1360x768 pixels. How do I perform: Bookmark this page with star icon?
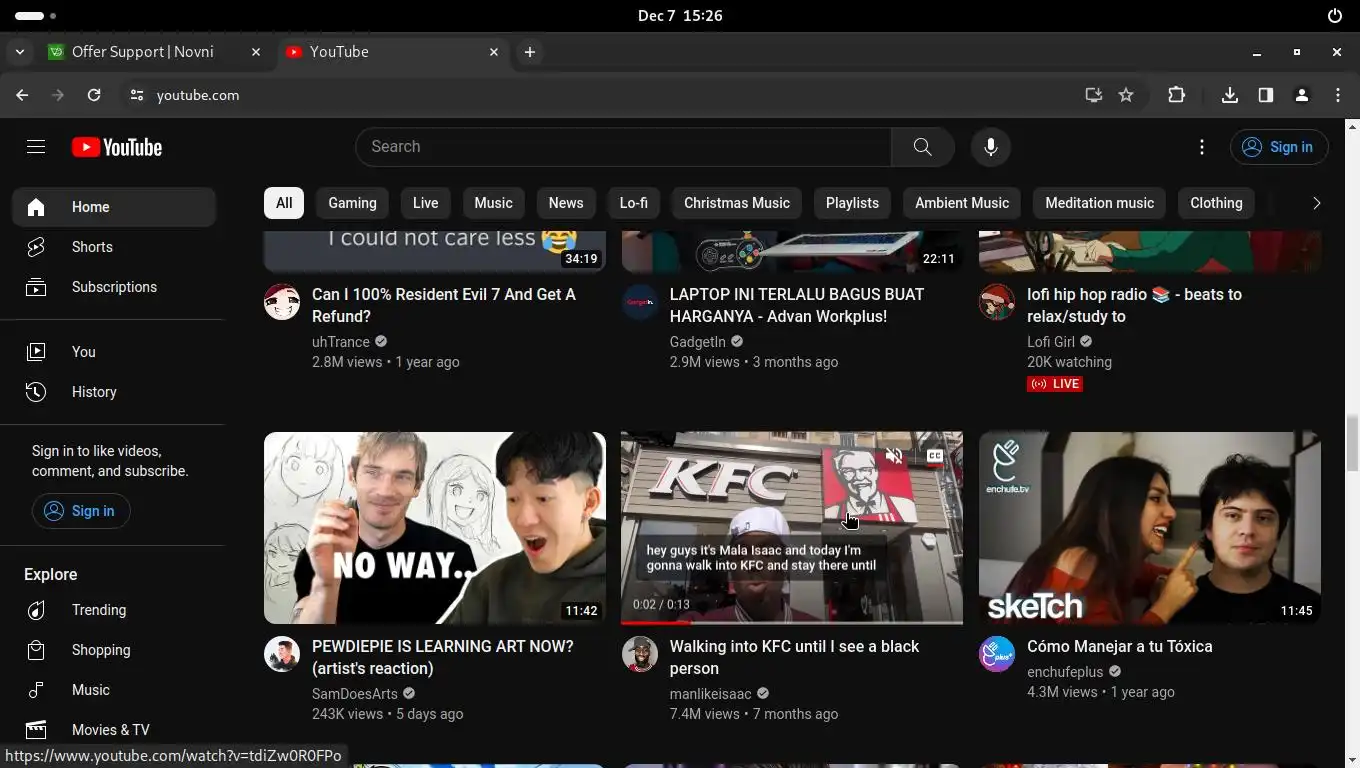tap(1126, 95)
